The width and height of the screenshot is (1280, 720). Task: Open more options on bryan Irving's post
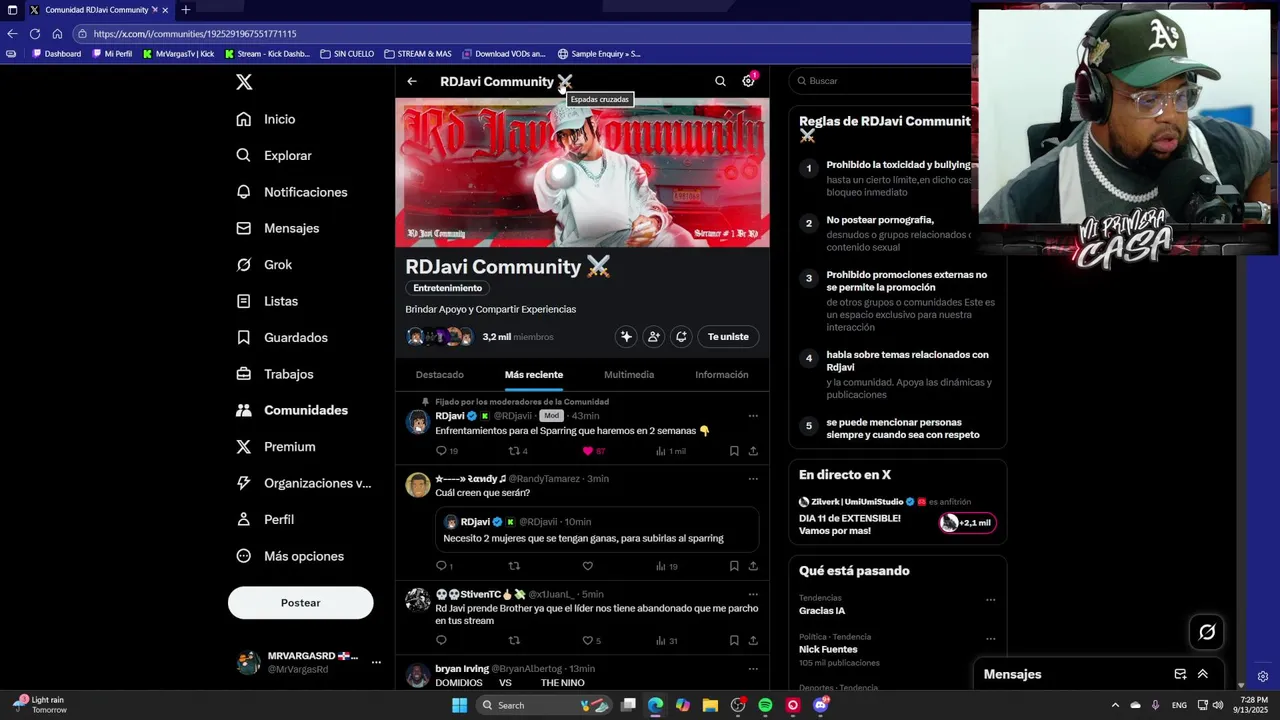pyautogui.click(x=753, y=669)
